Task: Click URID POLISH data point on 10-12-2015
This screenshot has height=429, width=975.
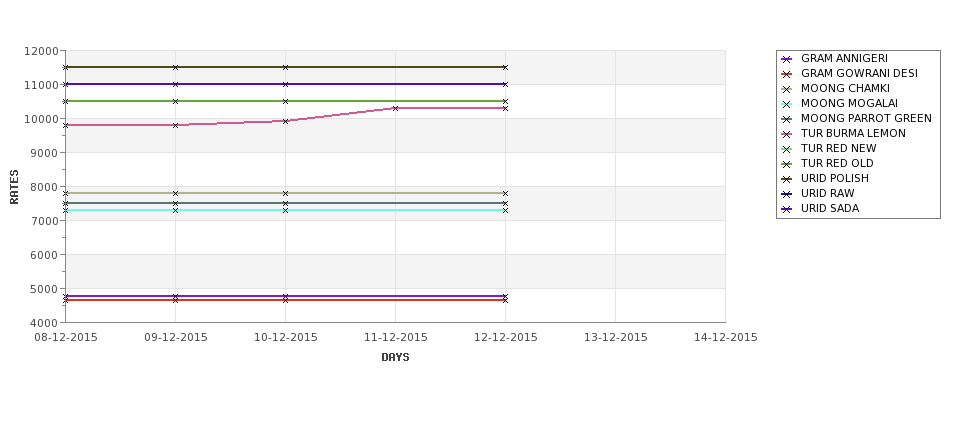Action: (x=285, y=67)
